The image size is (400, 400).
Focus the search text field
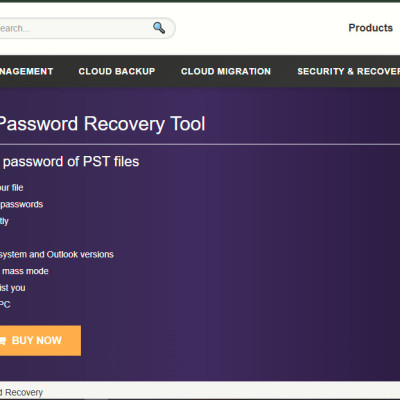[75, 28]
